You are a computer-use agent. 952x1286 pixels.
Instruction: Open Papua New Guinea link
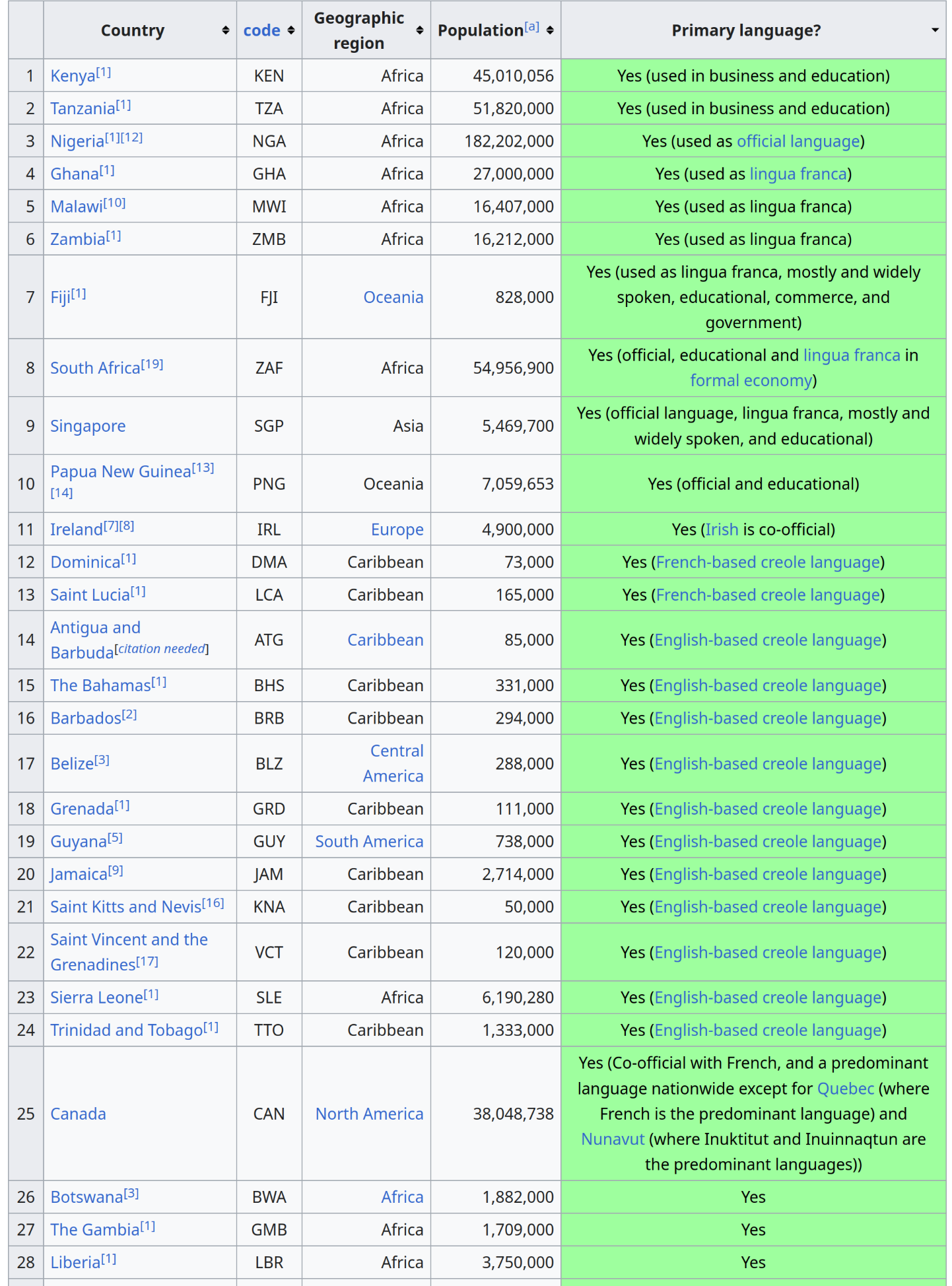click(x=121, y=471)
